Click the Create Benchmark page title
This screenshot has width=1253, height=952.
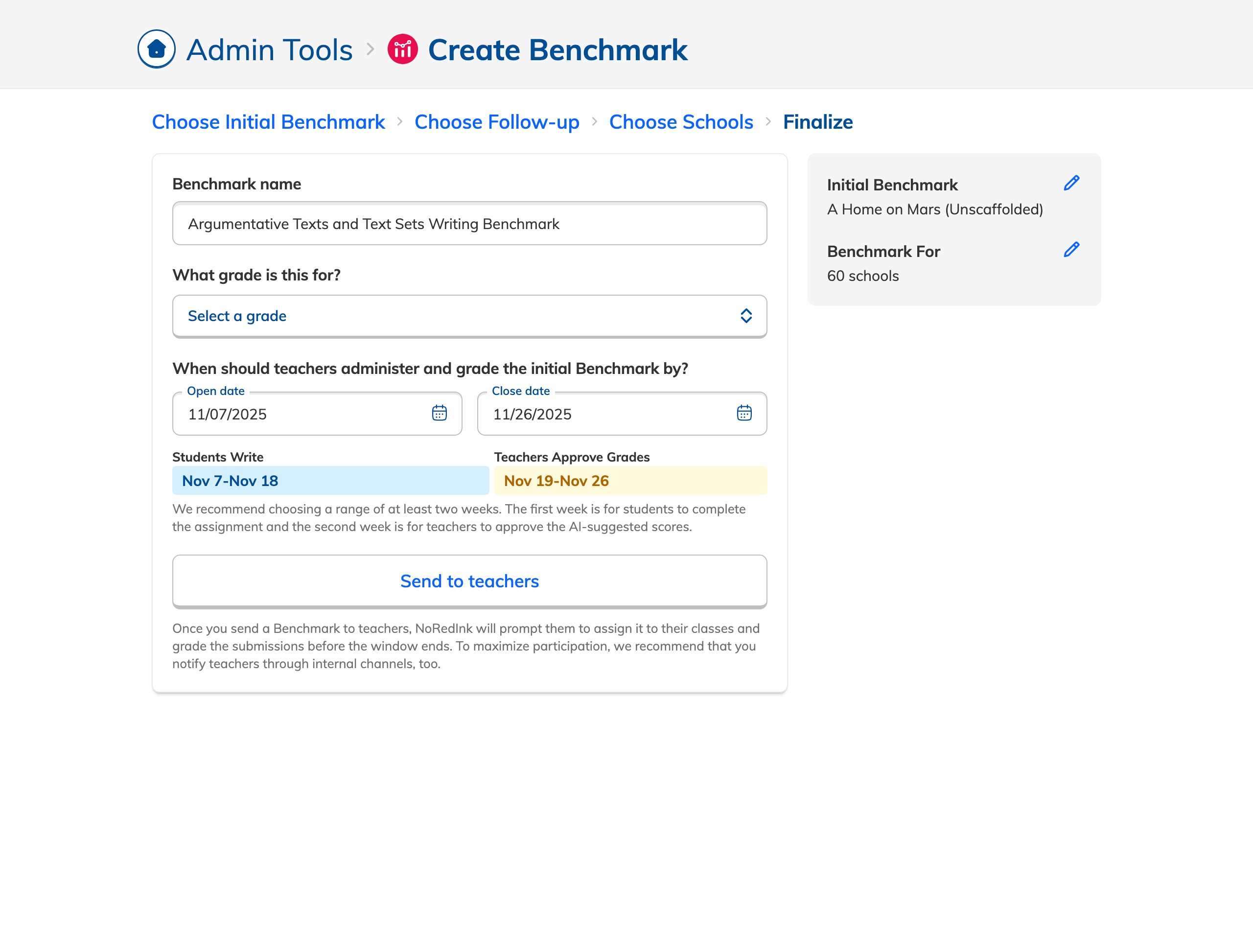[x=557, y=50]
